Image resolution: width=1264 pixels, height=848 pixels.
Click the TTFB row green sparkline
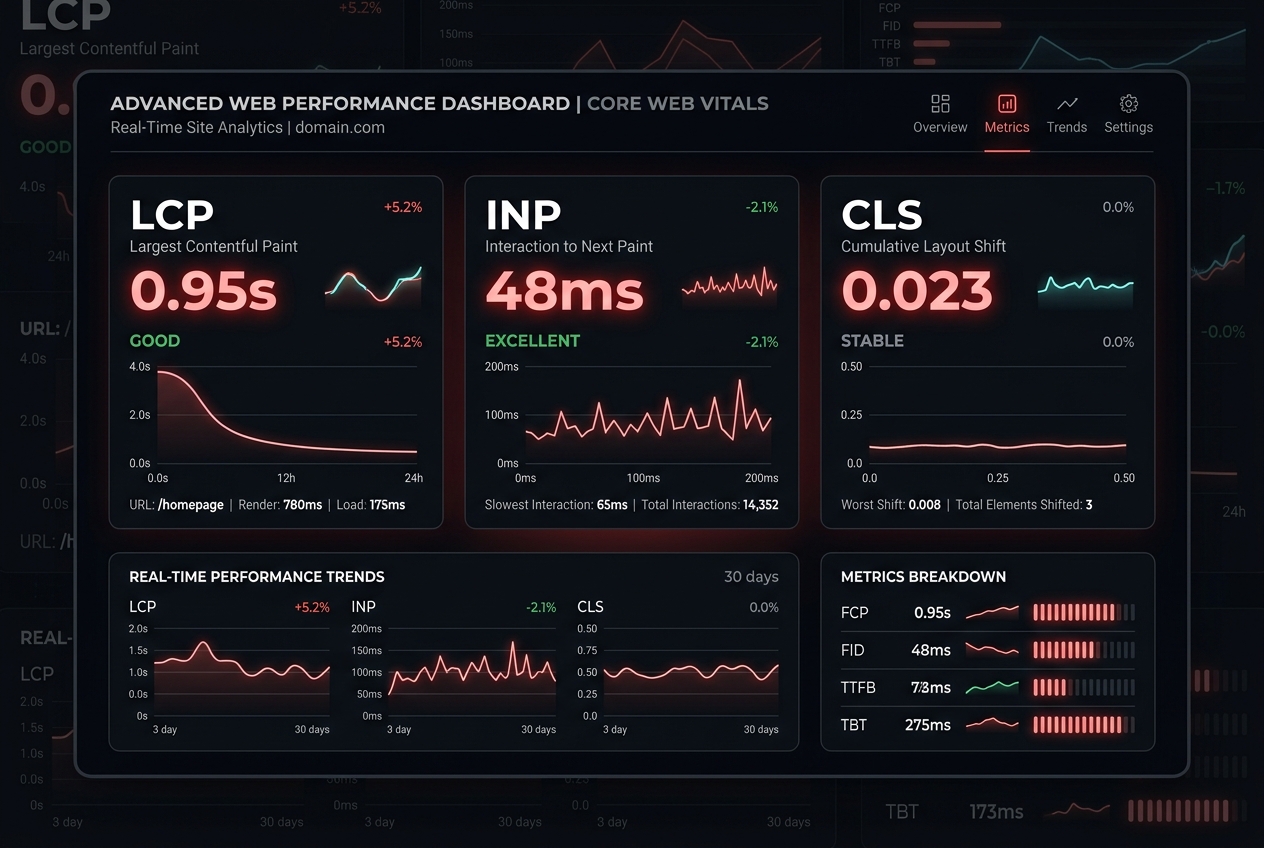[x=992, y=687]
